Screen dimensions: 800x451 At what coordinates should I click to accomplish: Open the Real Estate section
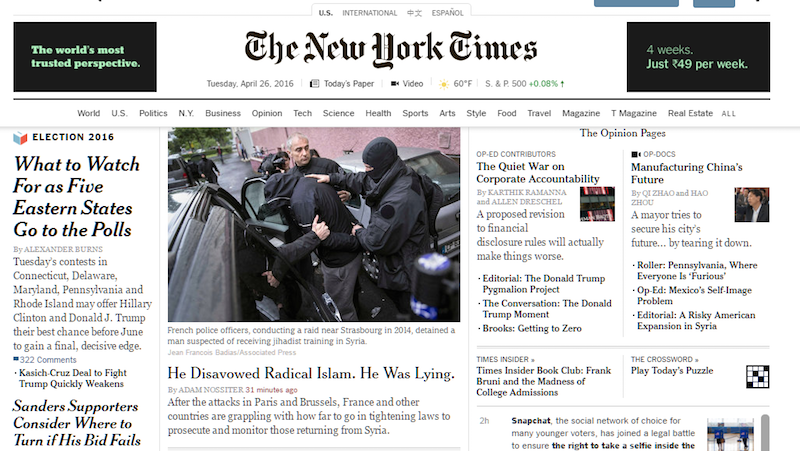690,113
